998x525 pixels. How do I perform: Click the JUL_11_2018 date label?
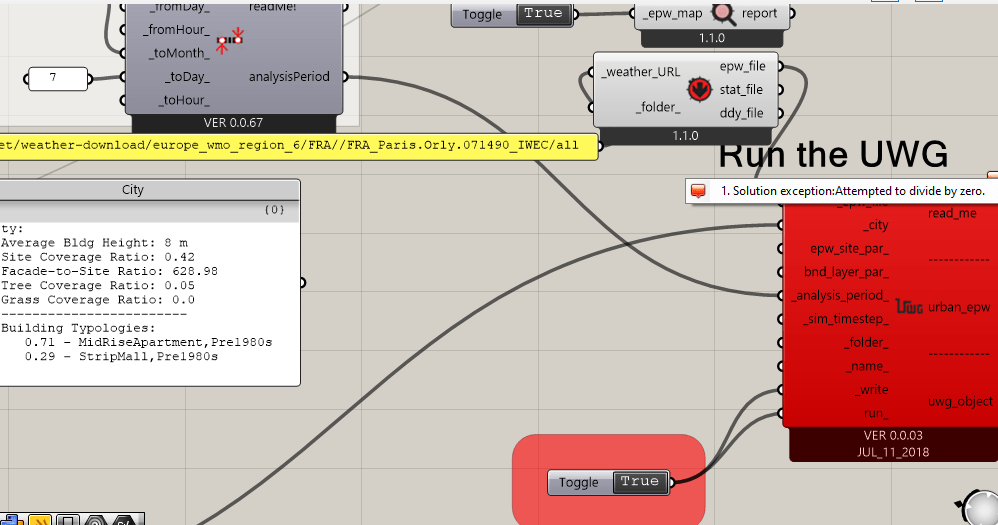[893, 452]
